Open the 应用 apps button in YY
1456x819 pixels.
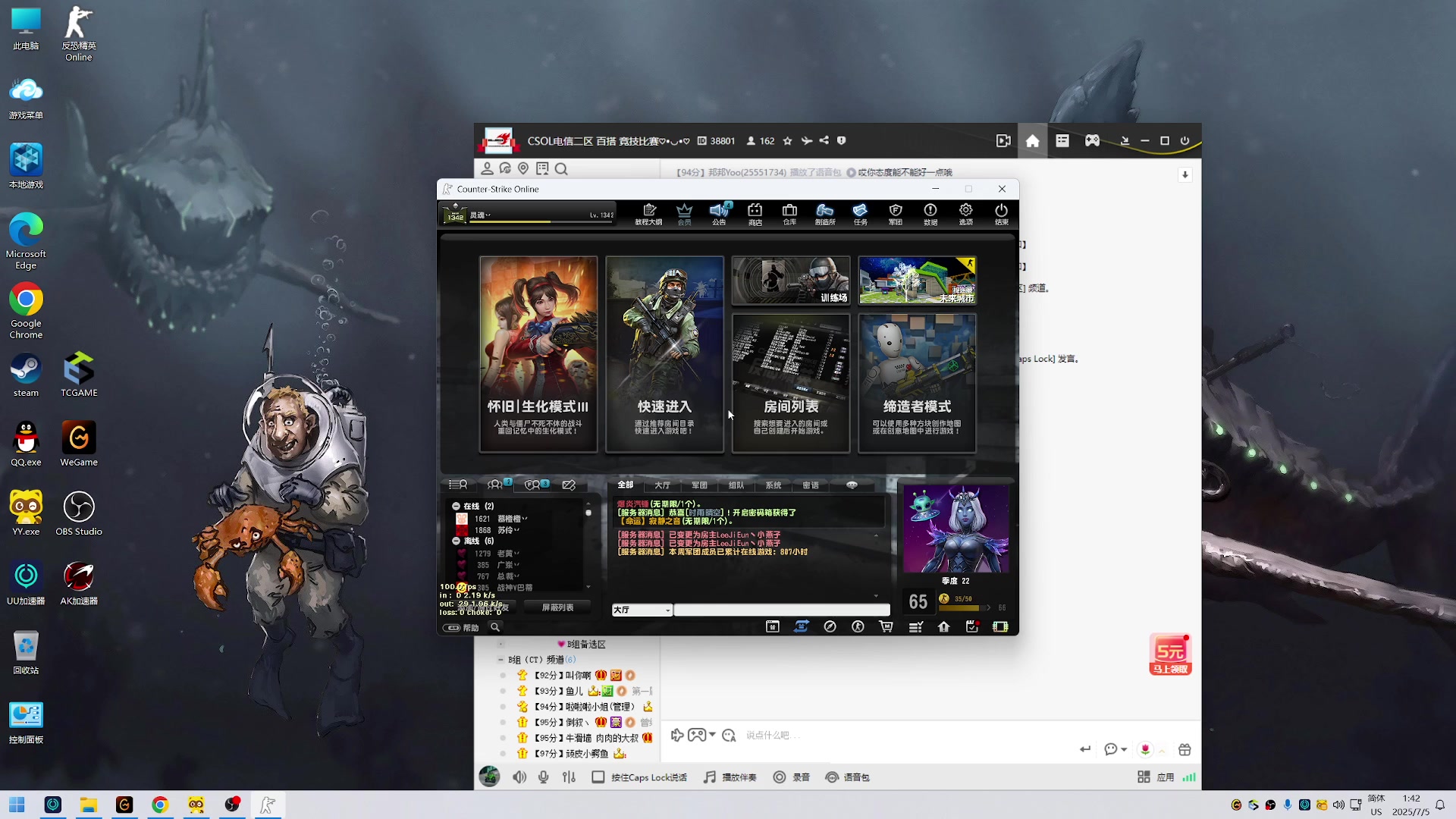click(1156, 777)
